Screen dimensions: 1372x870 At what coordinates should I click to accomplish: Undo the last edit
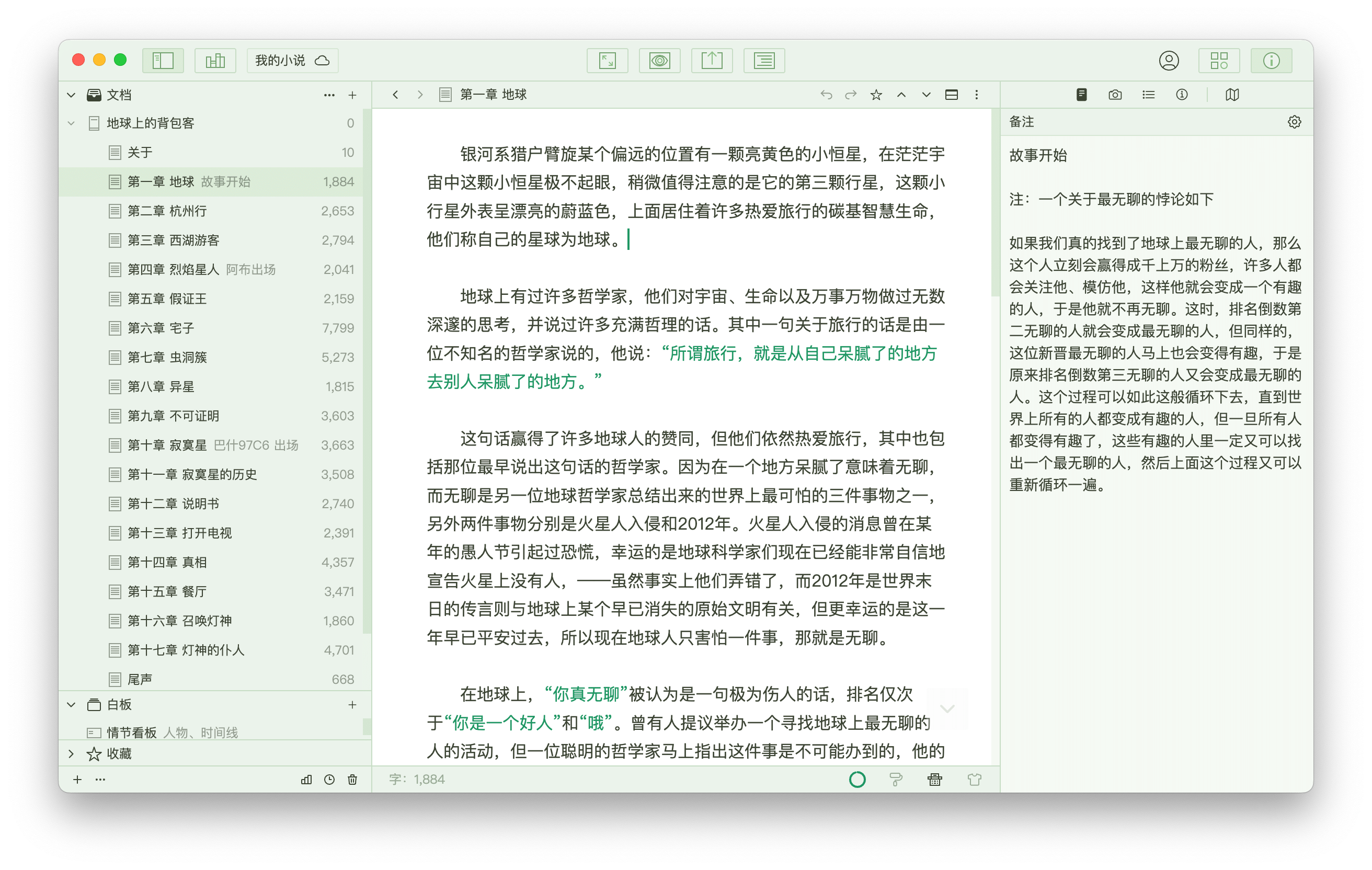coord(826,95)
